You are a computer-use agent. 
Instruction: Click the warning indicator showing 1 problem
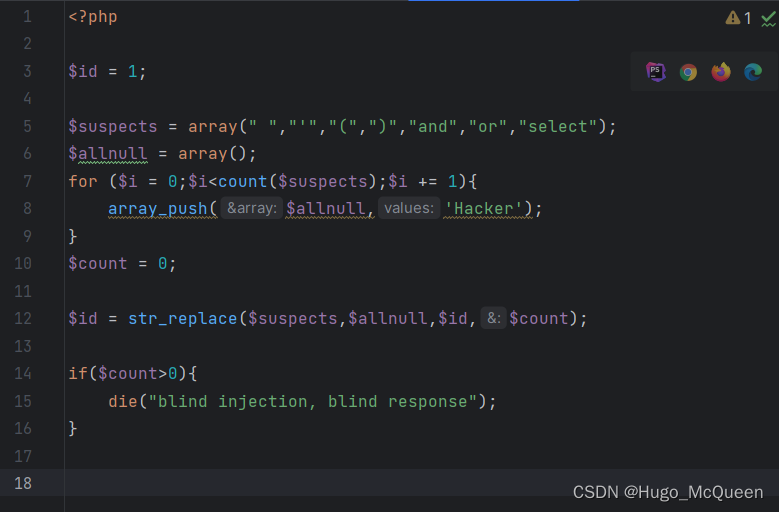738,18
